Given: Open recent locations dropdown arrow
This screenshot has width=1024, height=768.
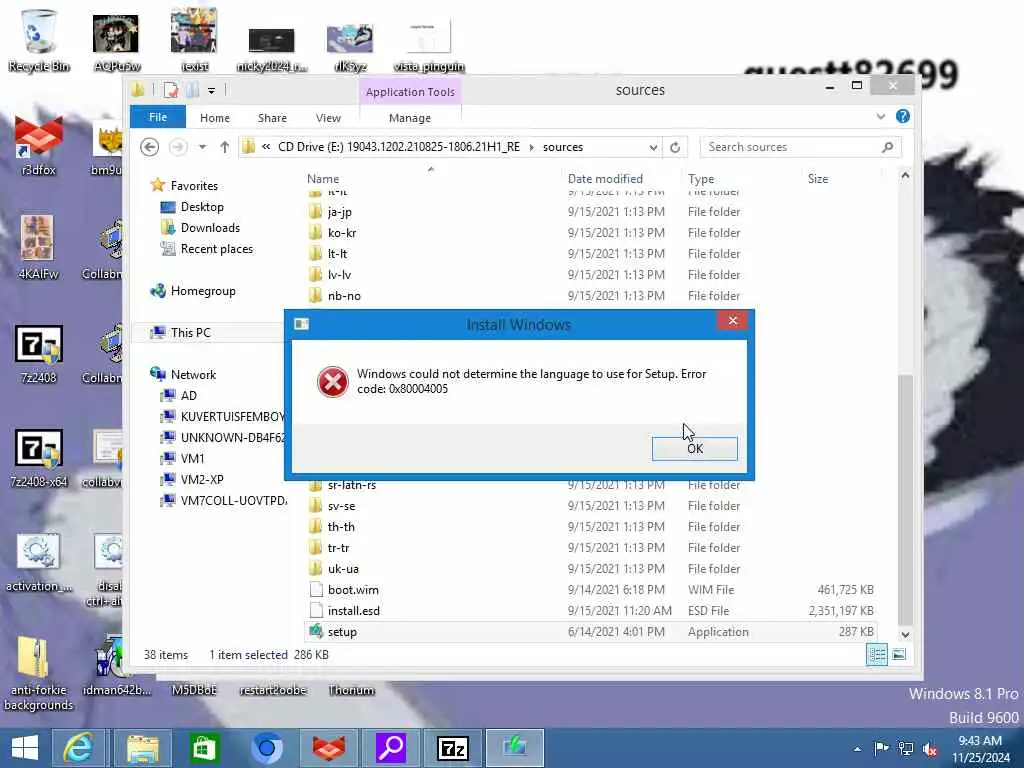Looking at the screenshot, I should 202,147.
